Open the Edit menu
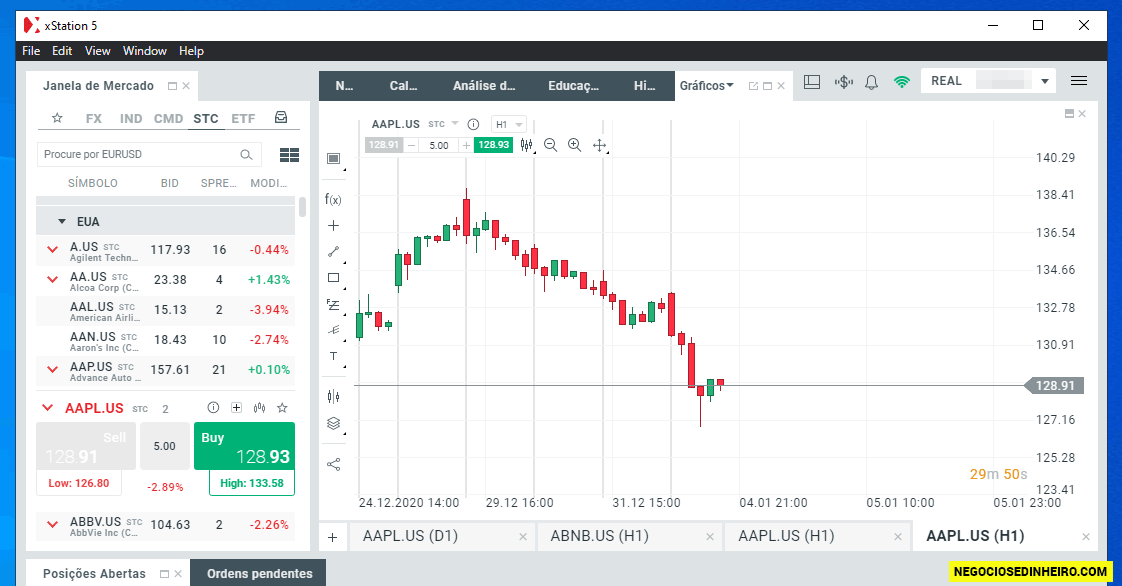1122x586 pixels. point(62,51)
